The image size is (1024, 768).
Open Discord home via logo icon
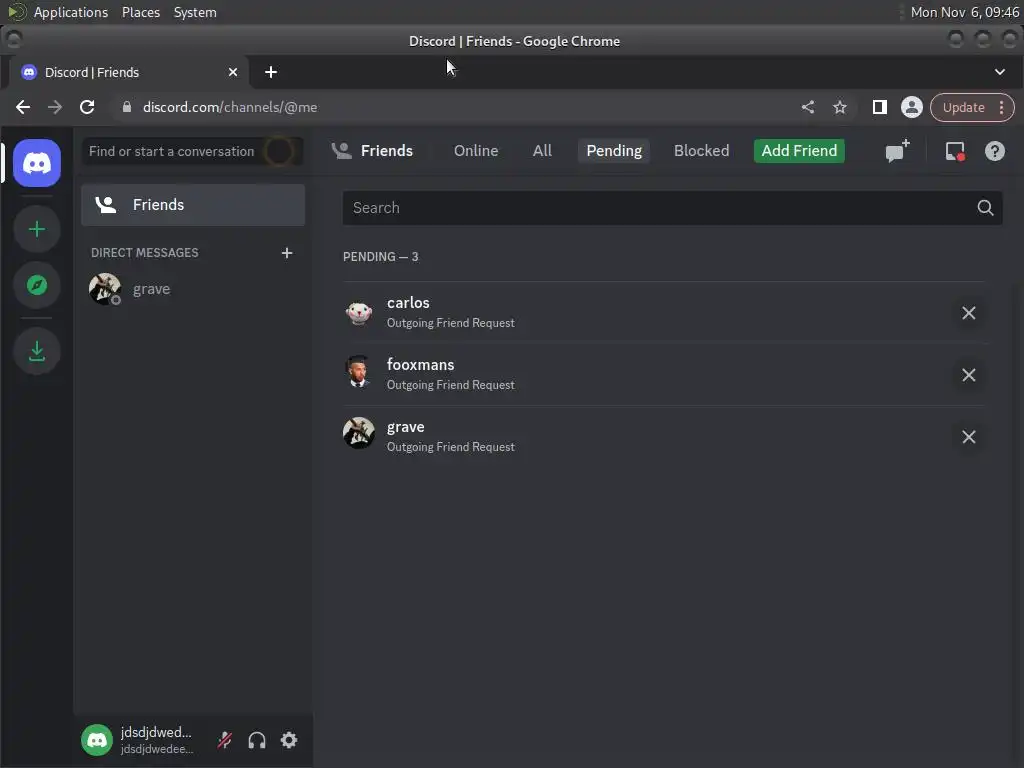pos(37,163)
